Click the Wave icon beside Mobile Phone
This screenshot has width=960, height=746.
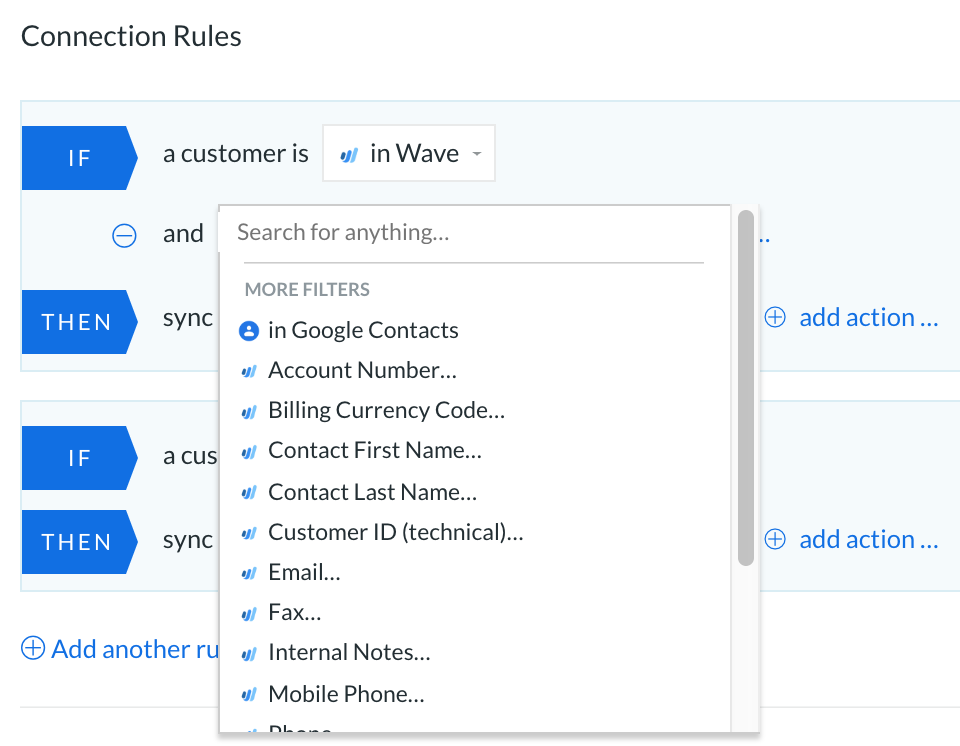(249, 695)
